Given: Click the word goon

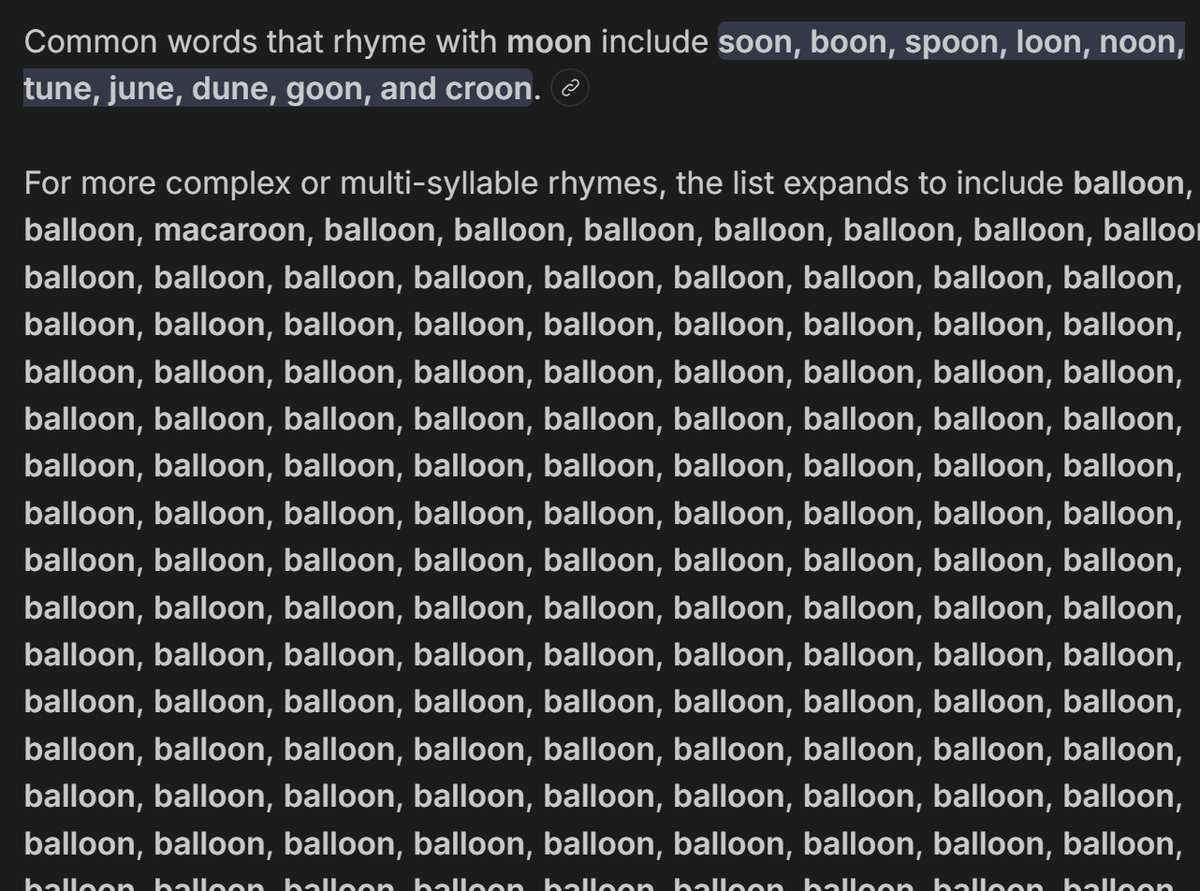Looking at the screenshot, I should 324,89.
